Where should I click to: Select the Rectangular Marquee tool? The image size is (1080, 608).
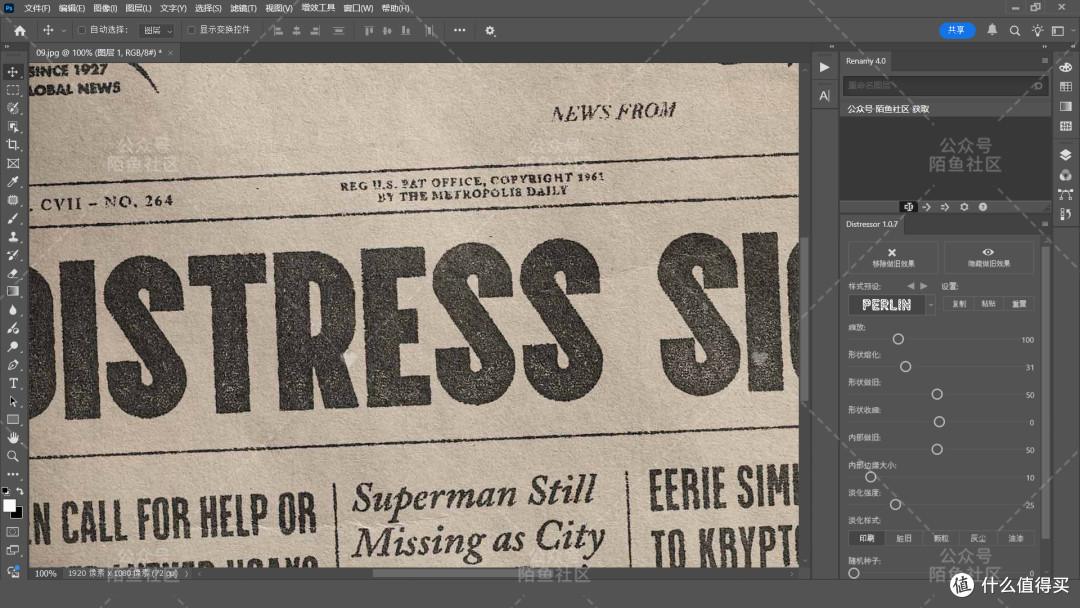coord(13,90)
